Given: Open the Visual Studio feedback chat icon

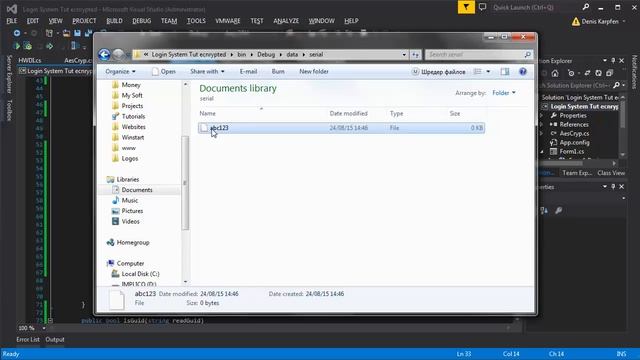Looking at the screenshot, I should [482, 7].
